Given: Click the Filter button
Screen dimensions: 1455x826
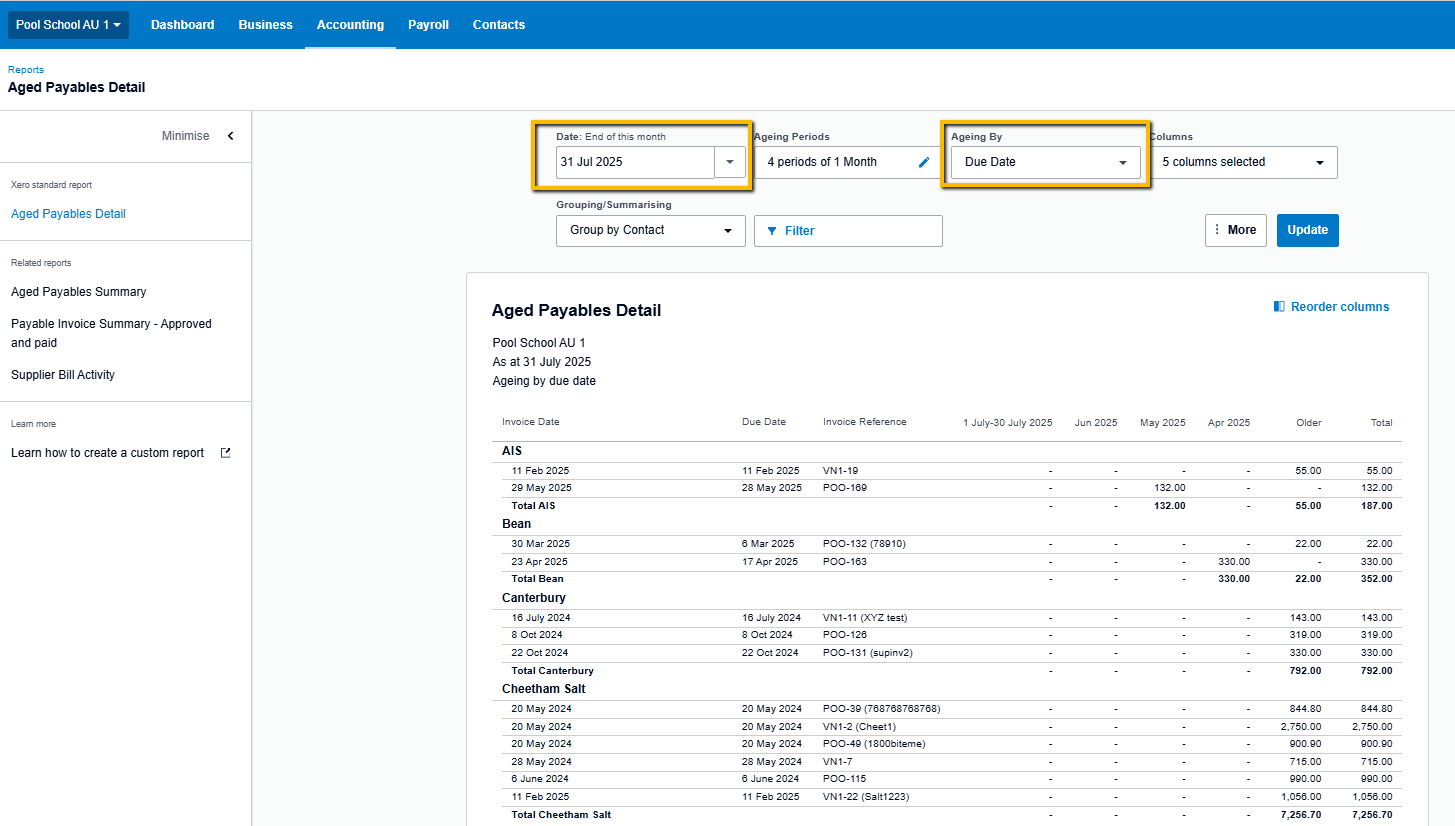Looking at the screenshot, I should click(848, 230).
